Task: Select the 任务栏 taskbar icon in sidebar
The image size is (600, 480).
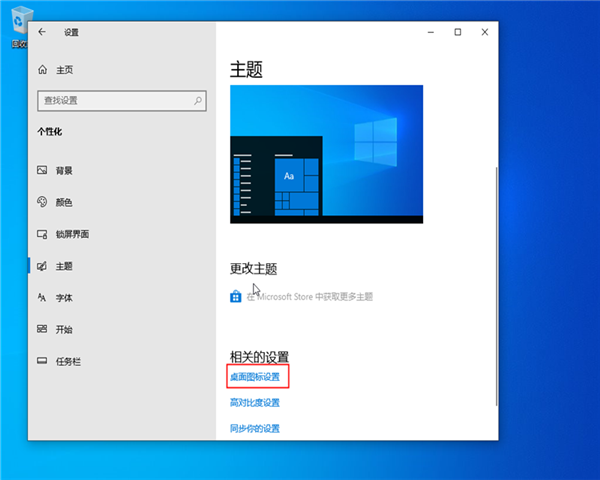Action: click(x=42, y=361)
